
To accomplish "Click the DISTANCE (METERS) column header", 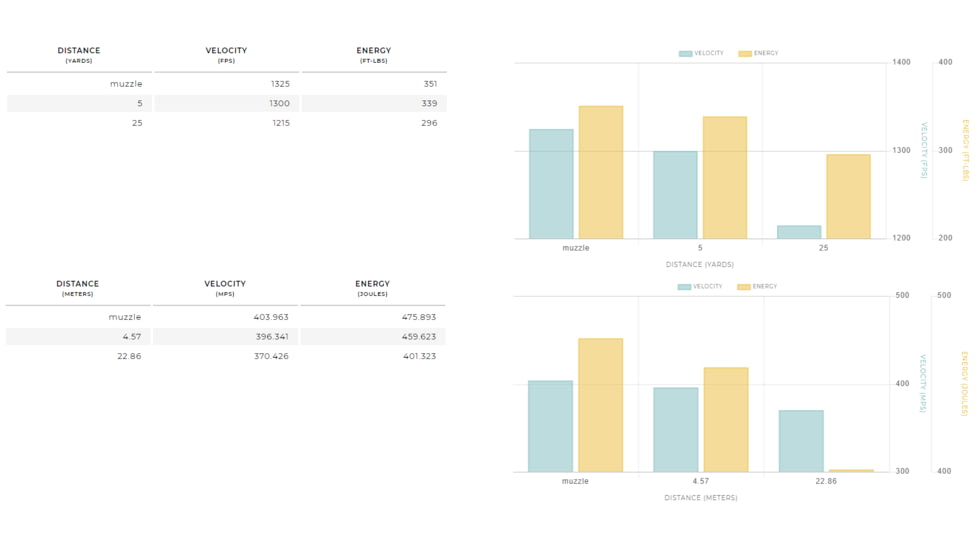I will point(77,288).
